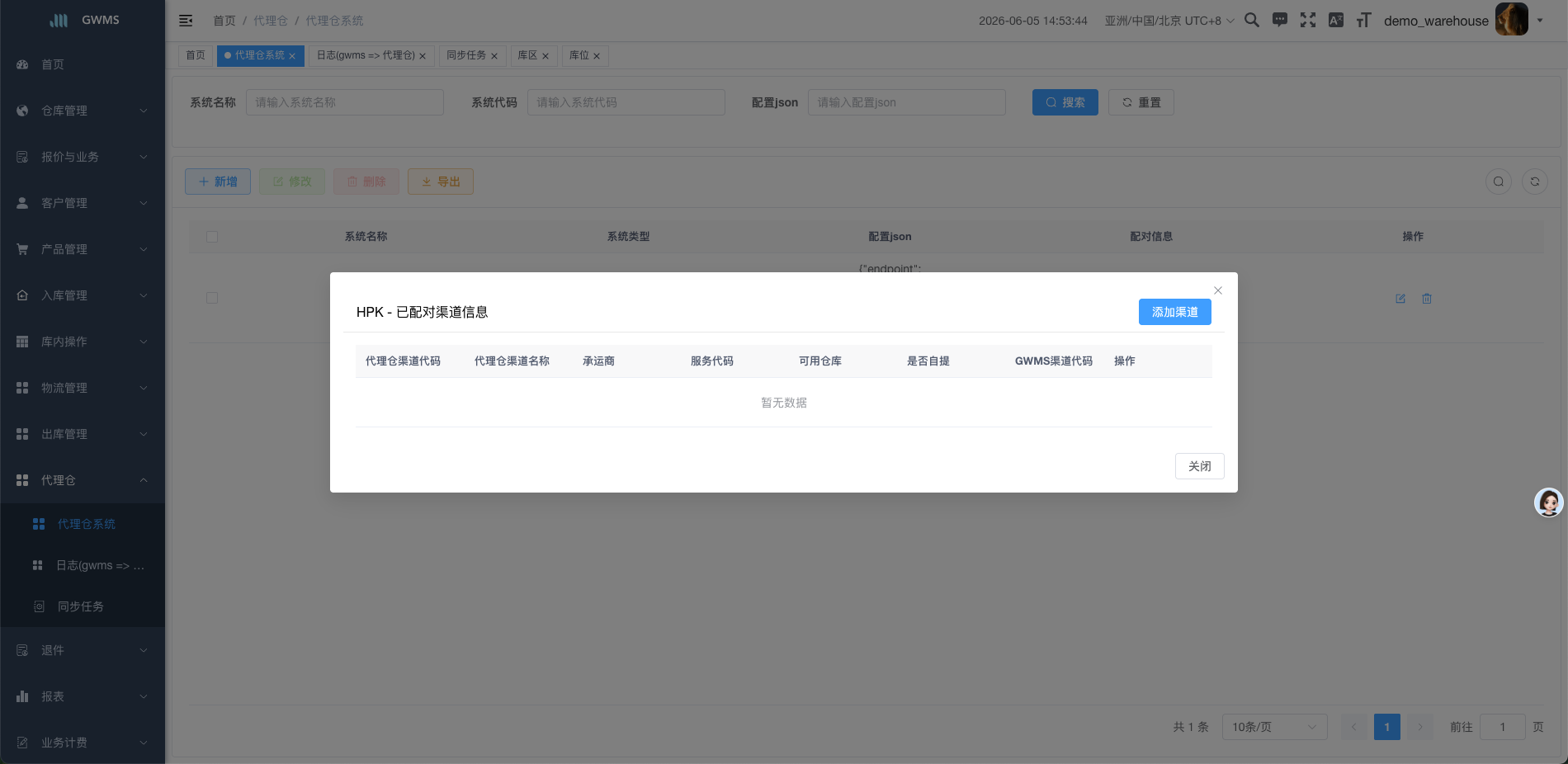Click the 关闭 button in dialog

(1200, 466)
